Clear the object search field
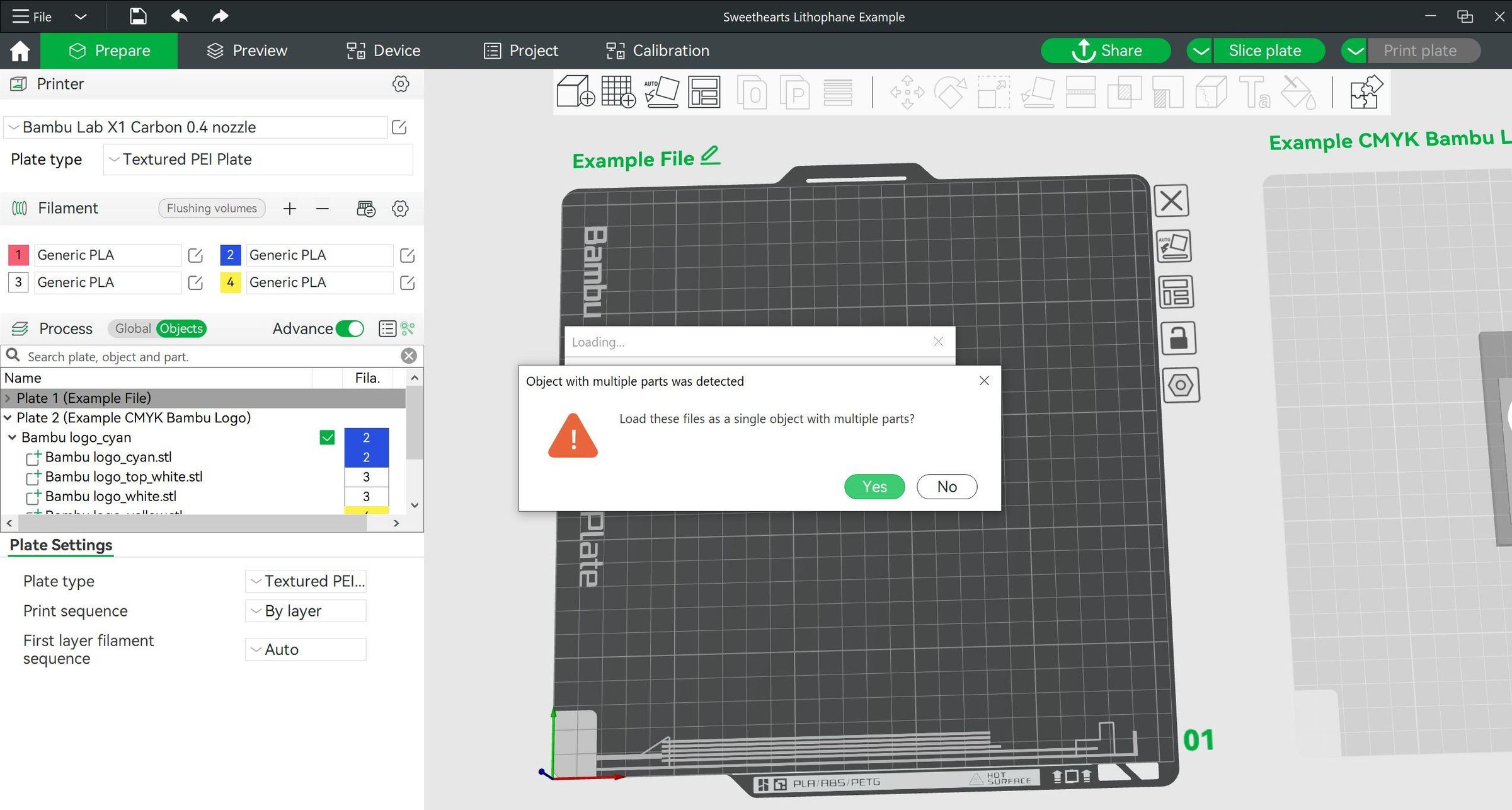Image resolution: width=1512 pixels, height=810 pixels. pyautogui.click(x=409, y=356)
